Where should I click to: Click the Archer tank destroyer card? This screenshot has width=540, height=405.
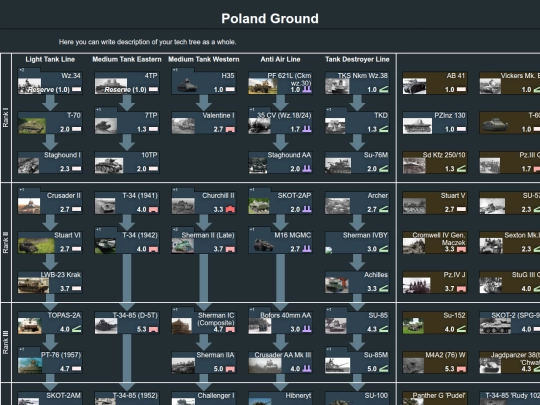coord(357,203)
